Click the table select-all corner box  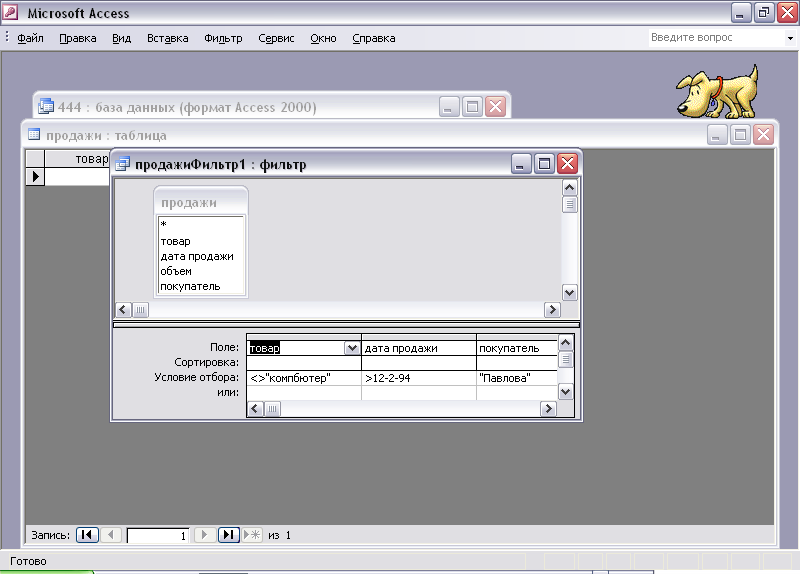point(35,159)
